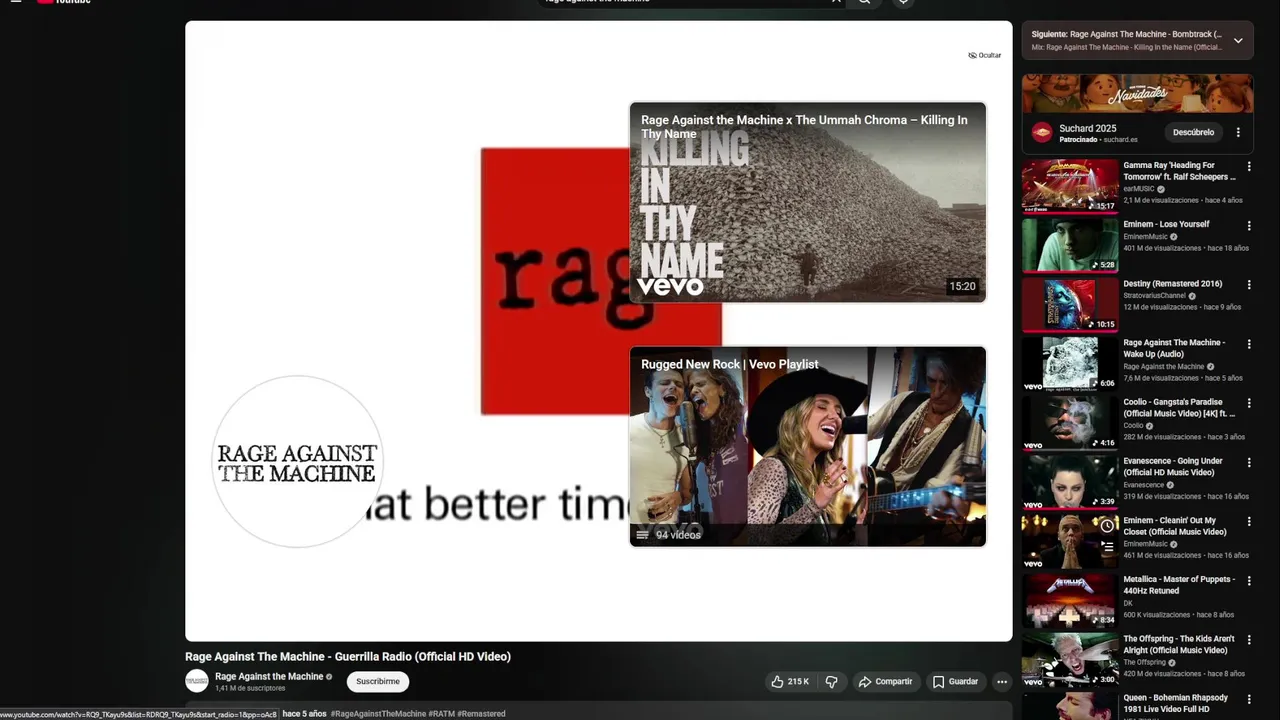Open Evanescence Going Under thumbnail
The image size is (1280, 720).
click(x=1070, y=481)
